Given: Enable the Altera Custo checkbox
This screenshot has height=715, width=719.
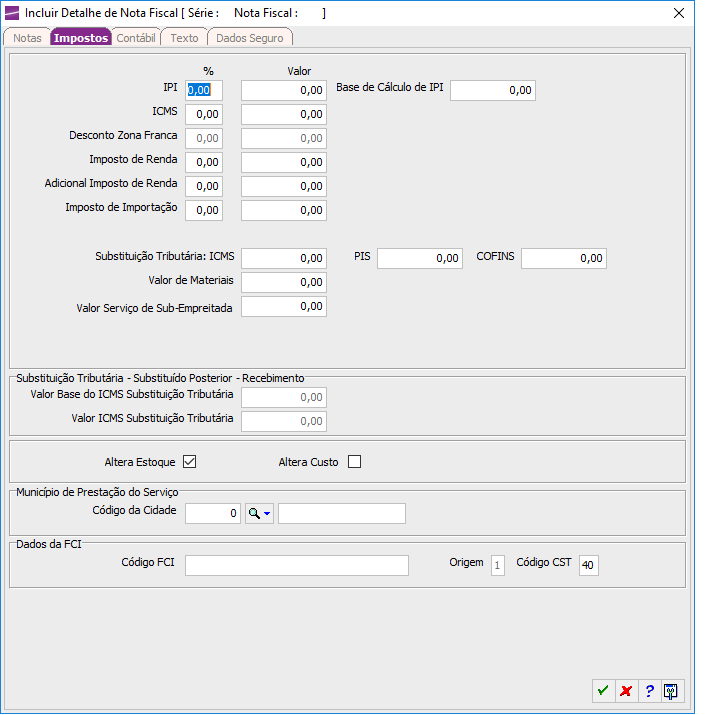Looking at the screenshot, I should click(x=353, y=462).
